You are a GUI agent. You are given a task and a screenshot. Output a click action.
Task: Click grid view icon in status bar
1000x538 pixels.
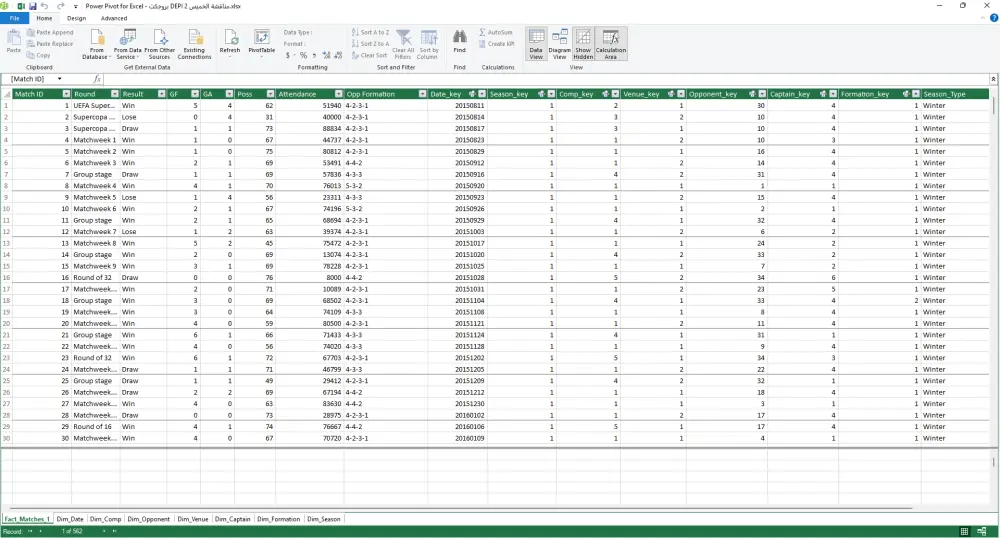coord(964,532)
